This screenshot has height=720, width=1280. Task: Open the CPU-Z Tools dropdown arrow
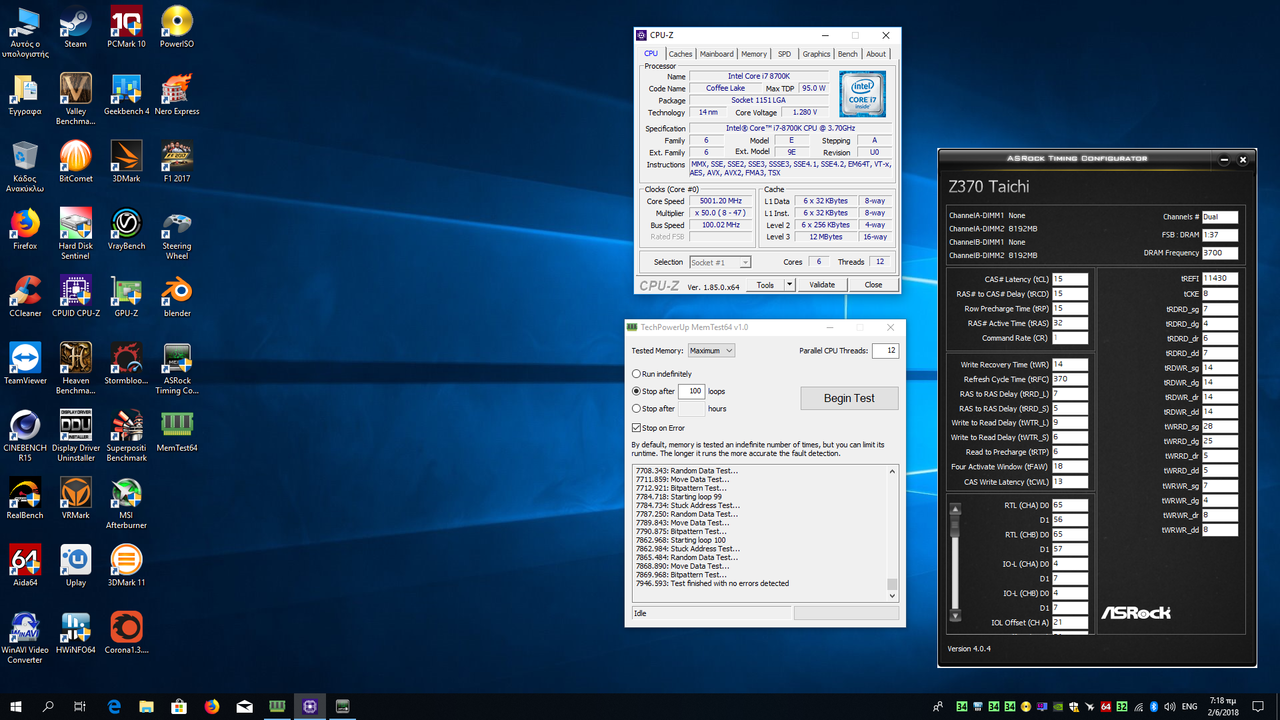point(789,285)
